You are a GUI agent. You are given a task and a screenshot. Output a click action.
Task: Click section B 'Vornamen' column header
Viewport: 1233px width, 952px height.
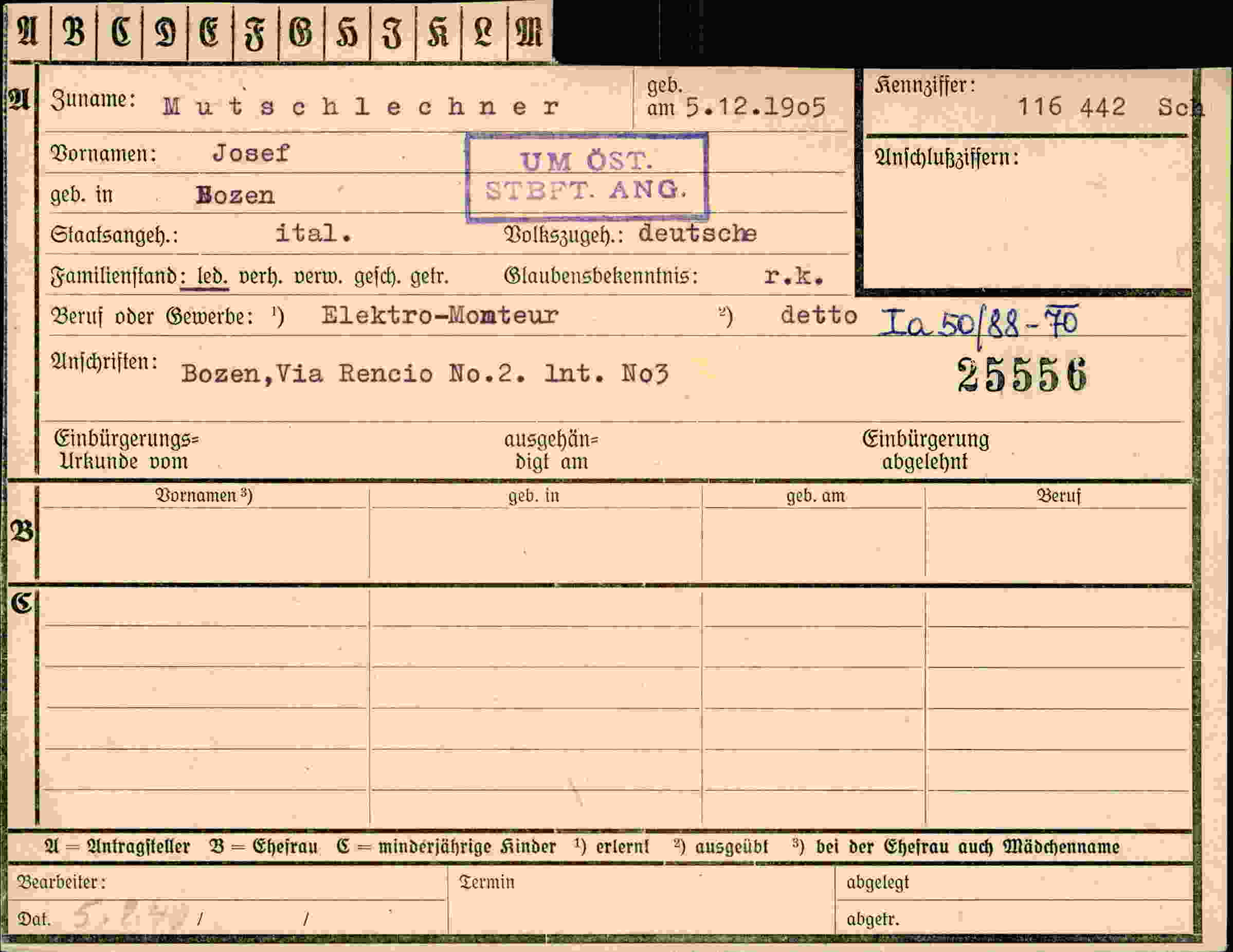pyautogui.click(x=204, y=495)
